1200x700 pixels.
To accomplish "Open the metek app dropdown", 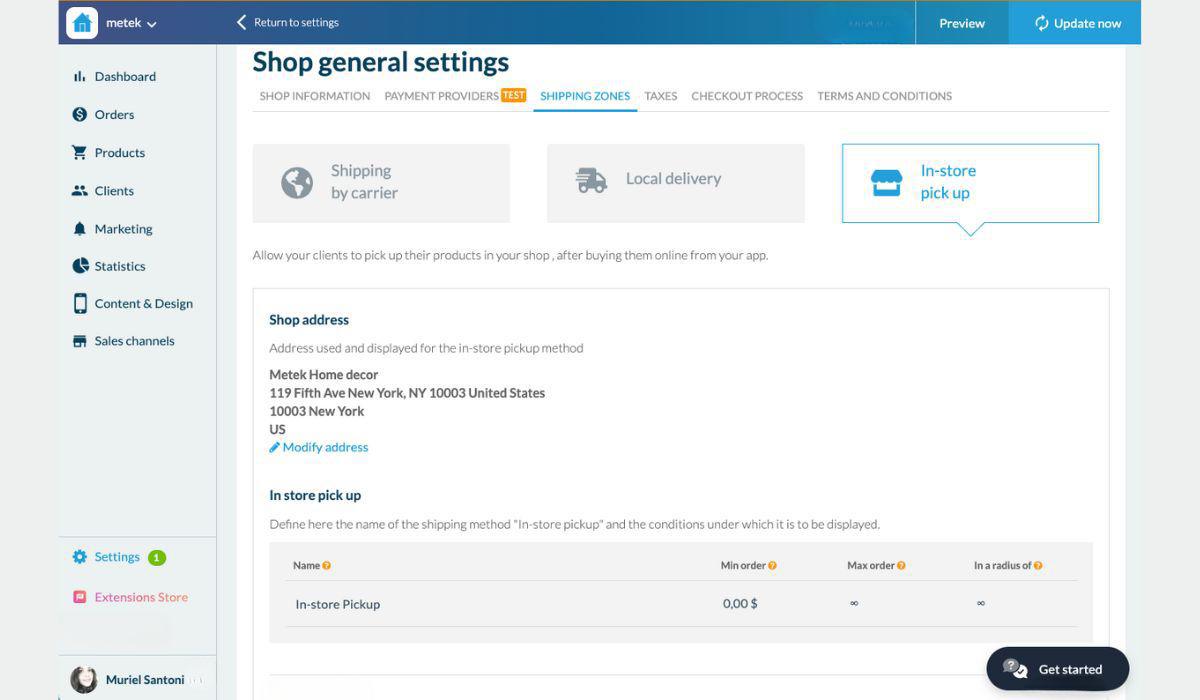I will pyautogui.click(x=131, y=23).
